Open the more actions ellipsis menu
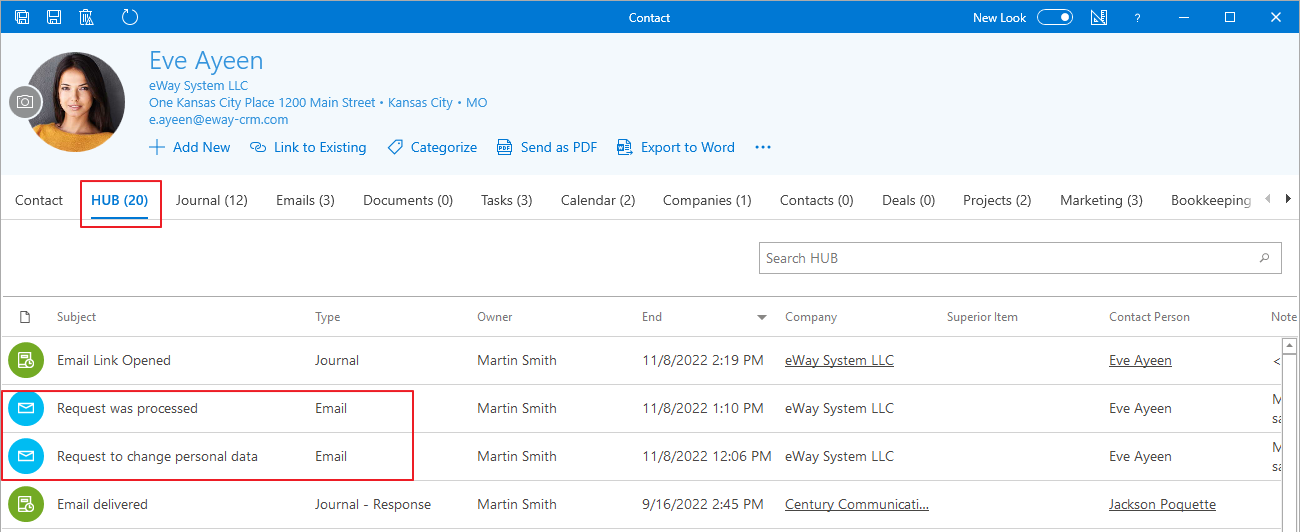The height and width of the screenshot is (532, 1300). [x=763, y=147]
